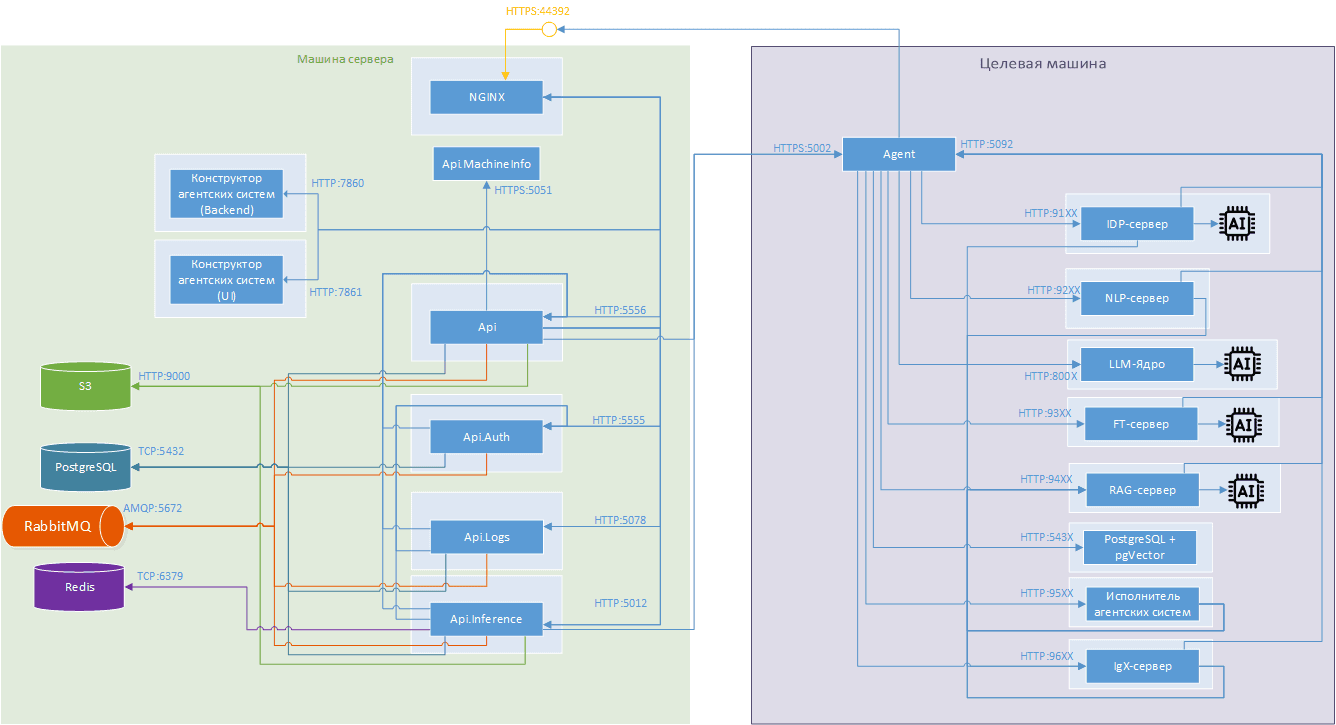Click the yellow circle connector at top
This screenshot has width=1336, height=725.
[548, 31]
